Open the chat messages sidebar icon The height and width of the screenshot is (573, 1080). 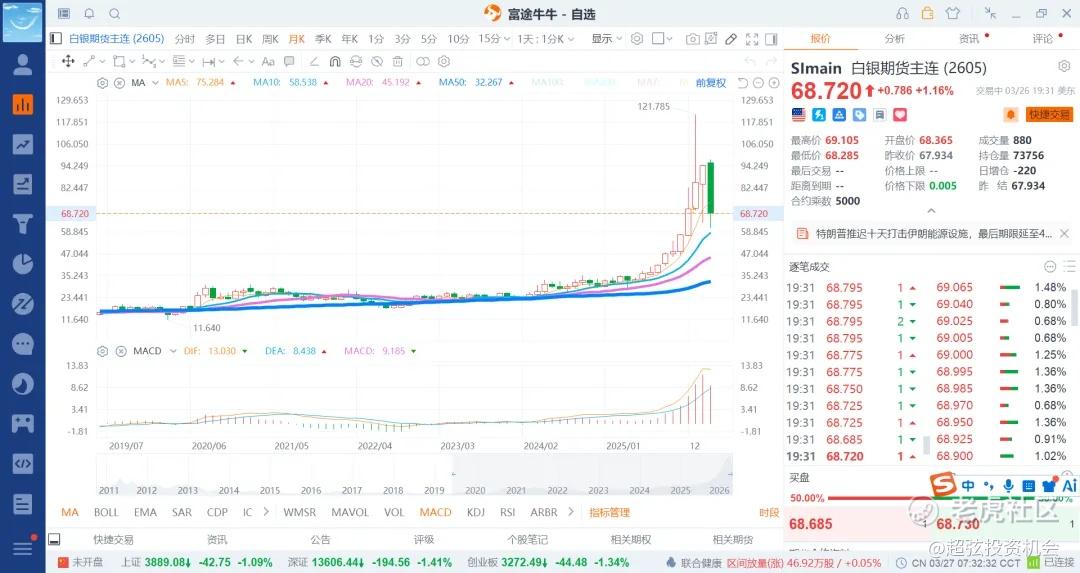tap(23, 344)
